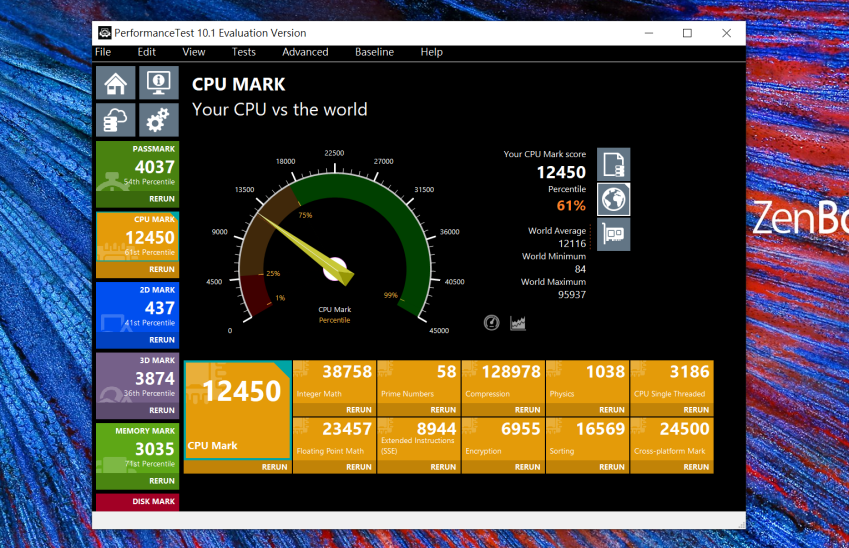The image size is (849, 548).
Task: Click the orange 61% percentile value
Action: 571,206
